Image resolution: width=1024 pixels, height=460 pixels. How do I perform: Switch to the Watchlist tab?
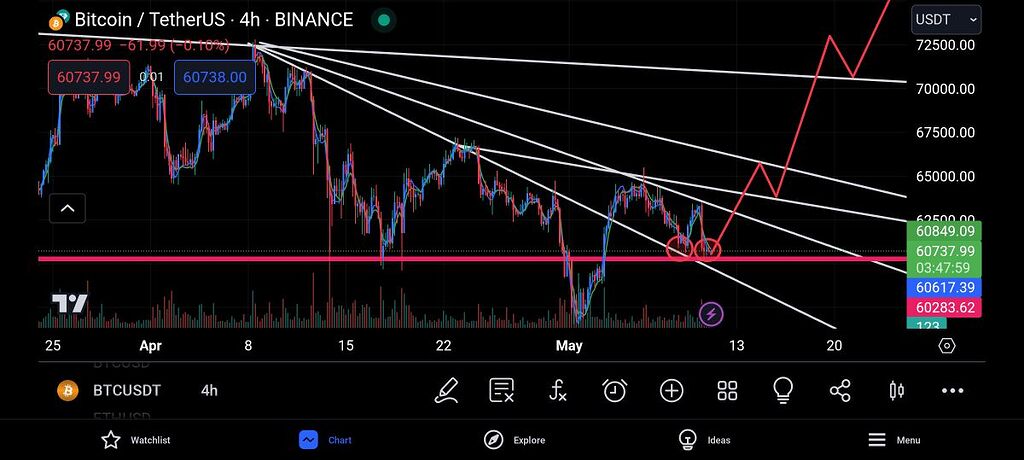[x=136, y=440]
